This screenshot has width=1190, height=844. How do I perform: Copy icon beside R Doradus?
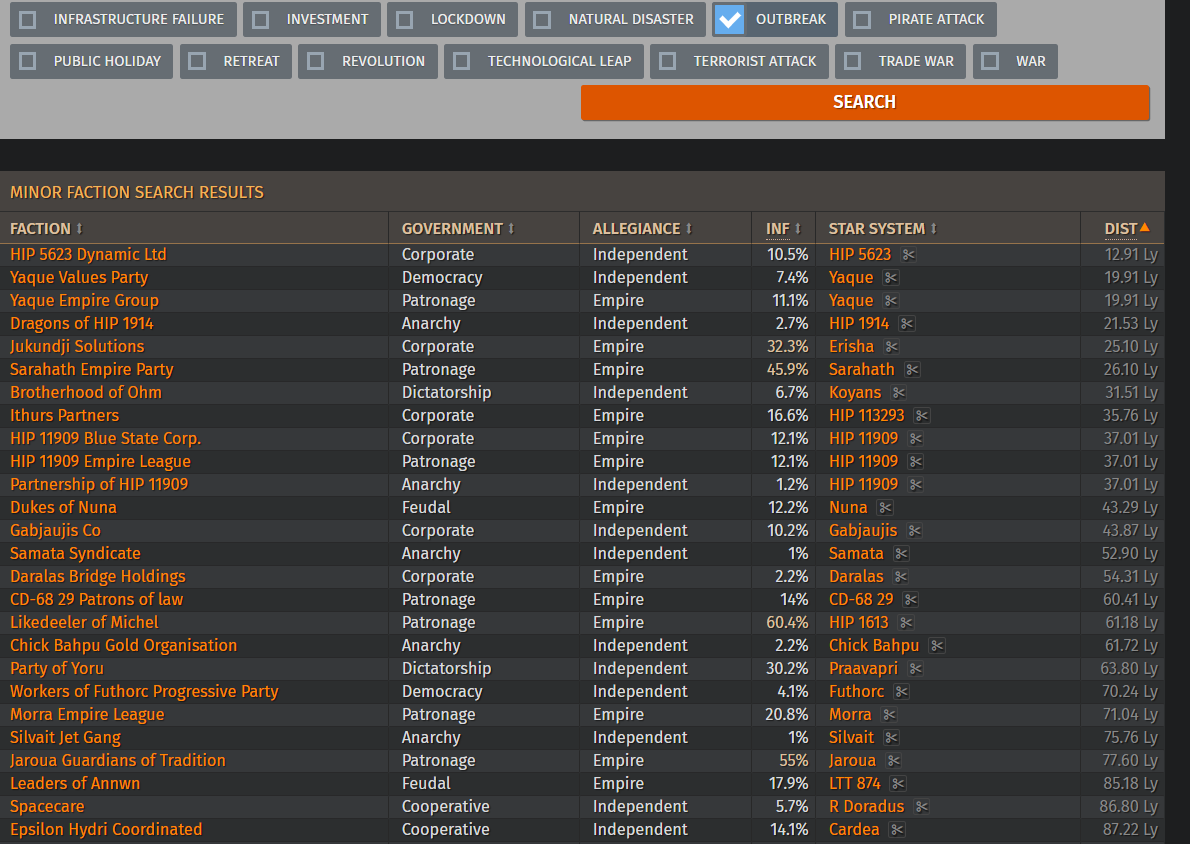coord(921,807)
